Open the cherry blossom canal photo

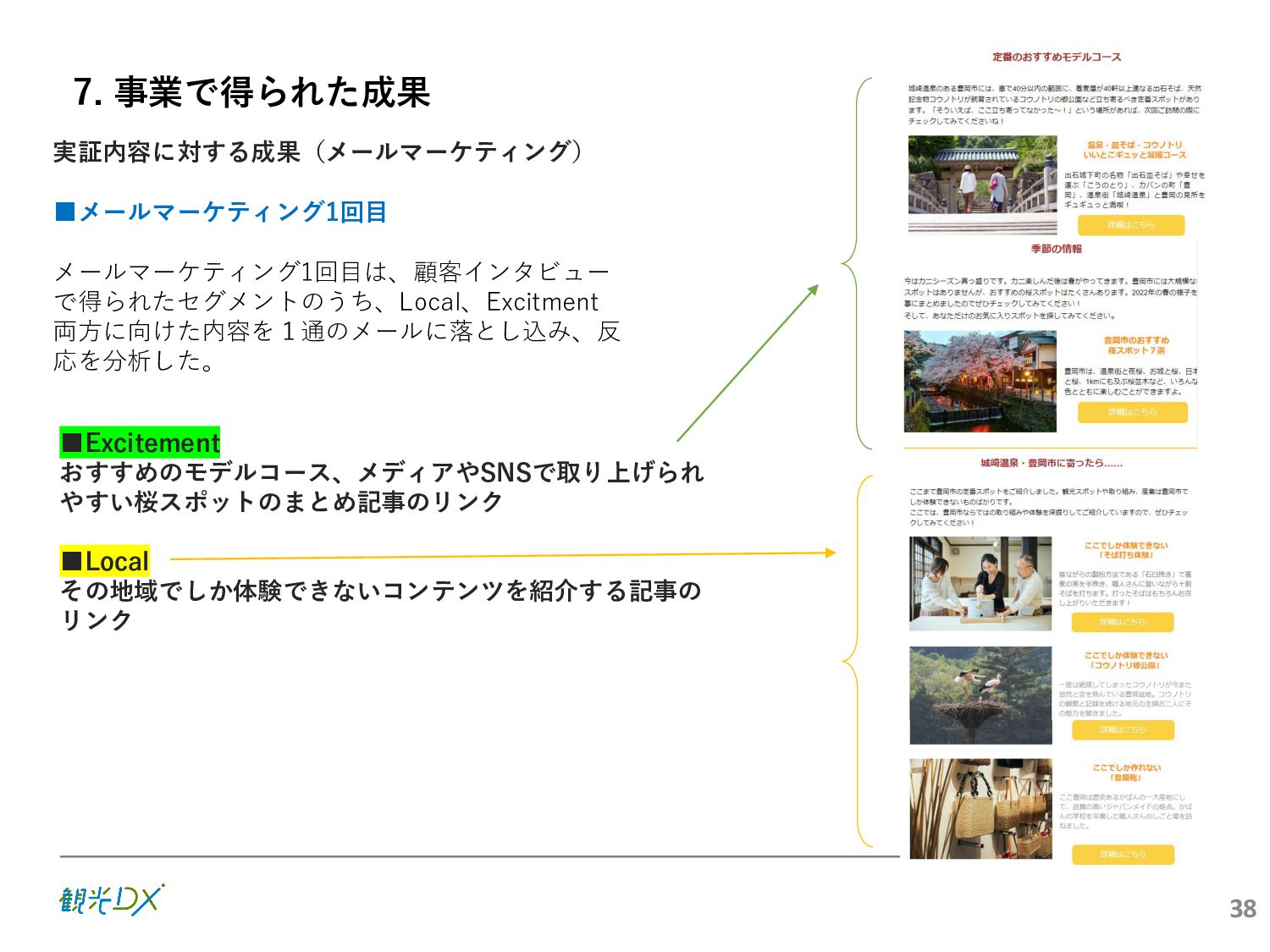click(x=980, y=382)
